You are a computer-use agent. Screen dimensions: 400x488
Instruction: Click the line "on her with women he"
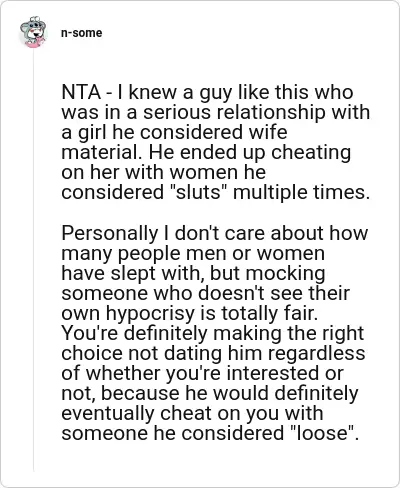(x=164, y=172)
